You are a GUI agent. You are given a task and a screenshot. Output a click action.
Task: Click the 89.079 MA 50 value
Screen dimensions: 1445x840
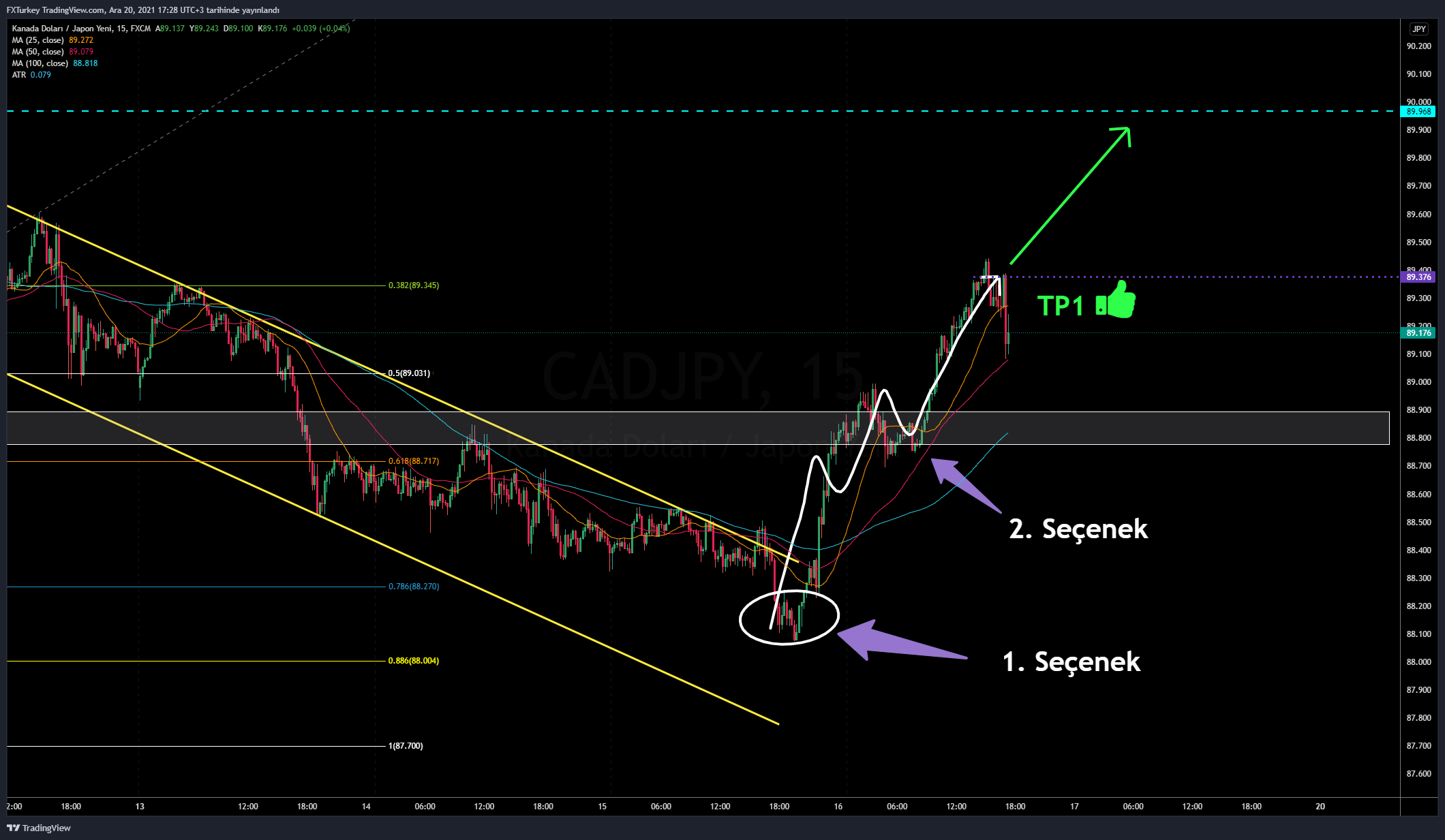(81, 52)
